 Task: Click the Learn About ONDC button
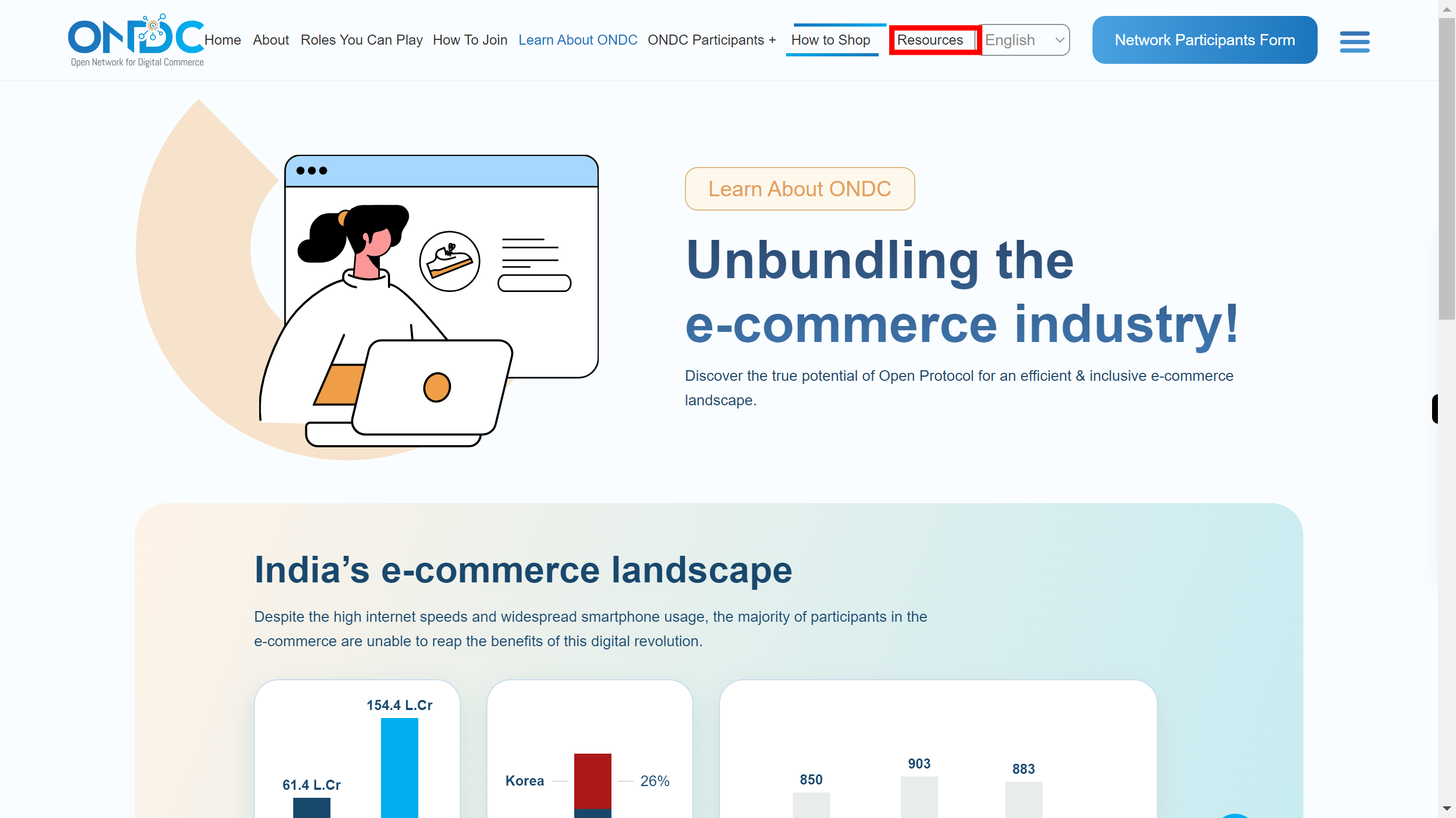tap(800, 189)
